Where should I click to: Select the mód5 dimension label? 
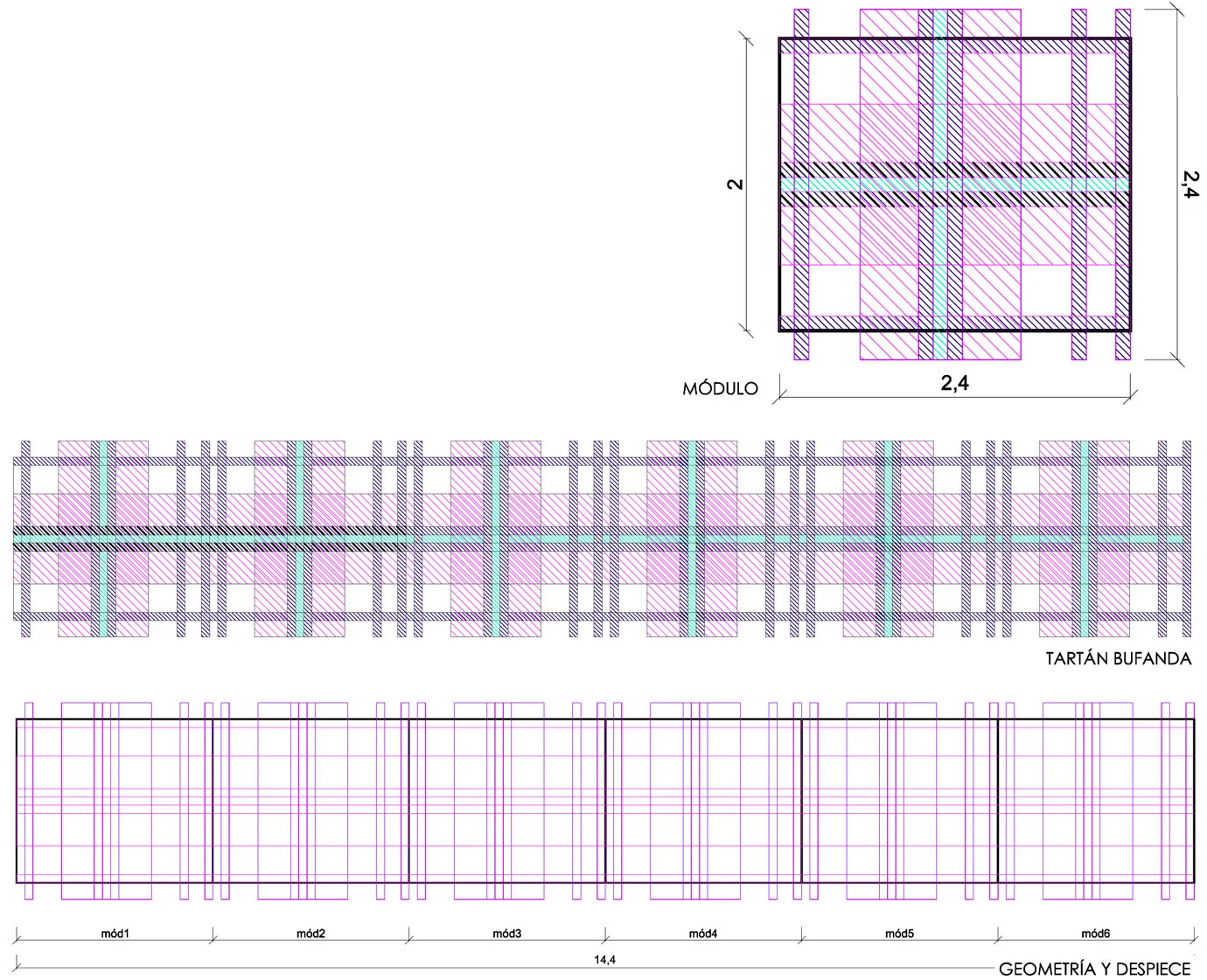click(x=899, y=934)
